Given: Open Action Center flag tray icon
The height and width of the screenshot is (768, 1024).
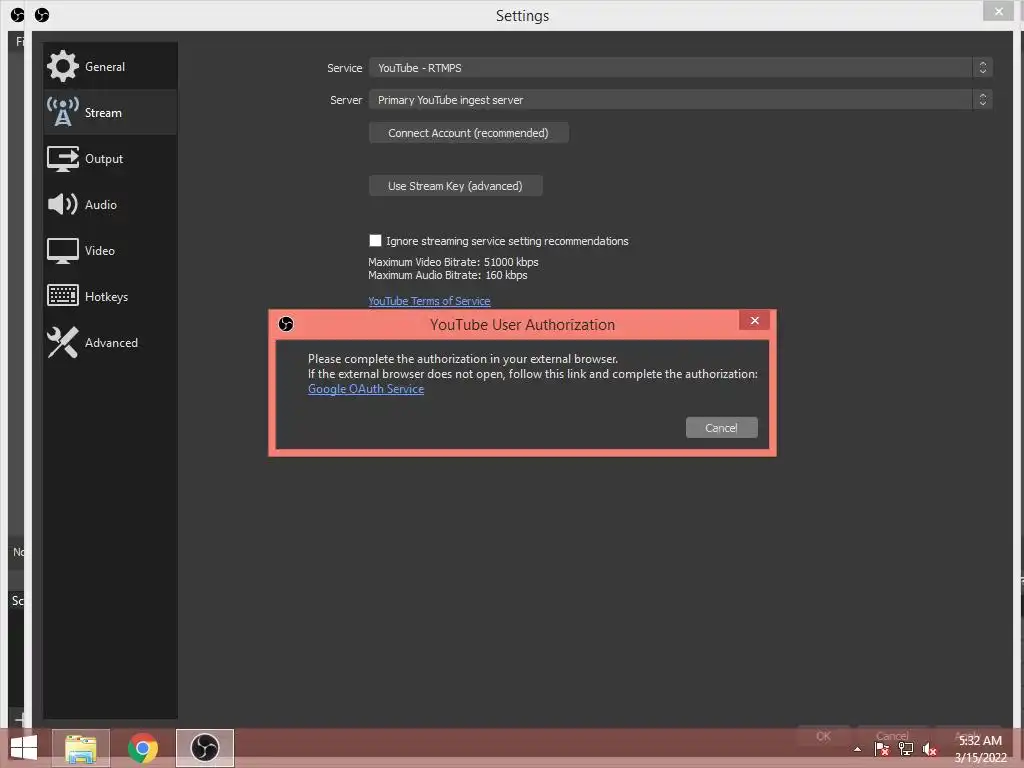Looking at the screenshot, I should (x=882, y=749).
